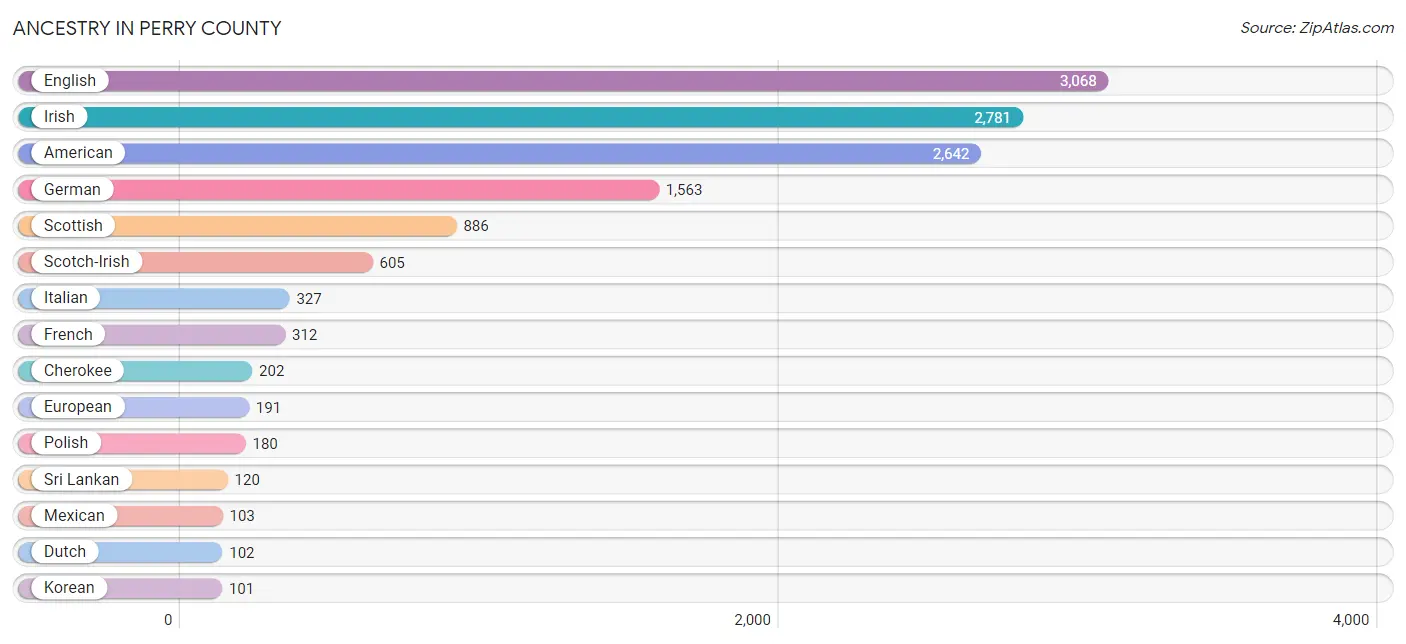Click the German bar label

point(72,189)
